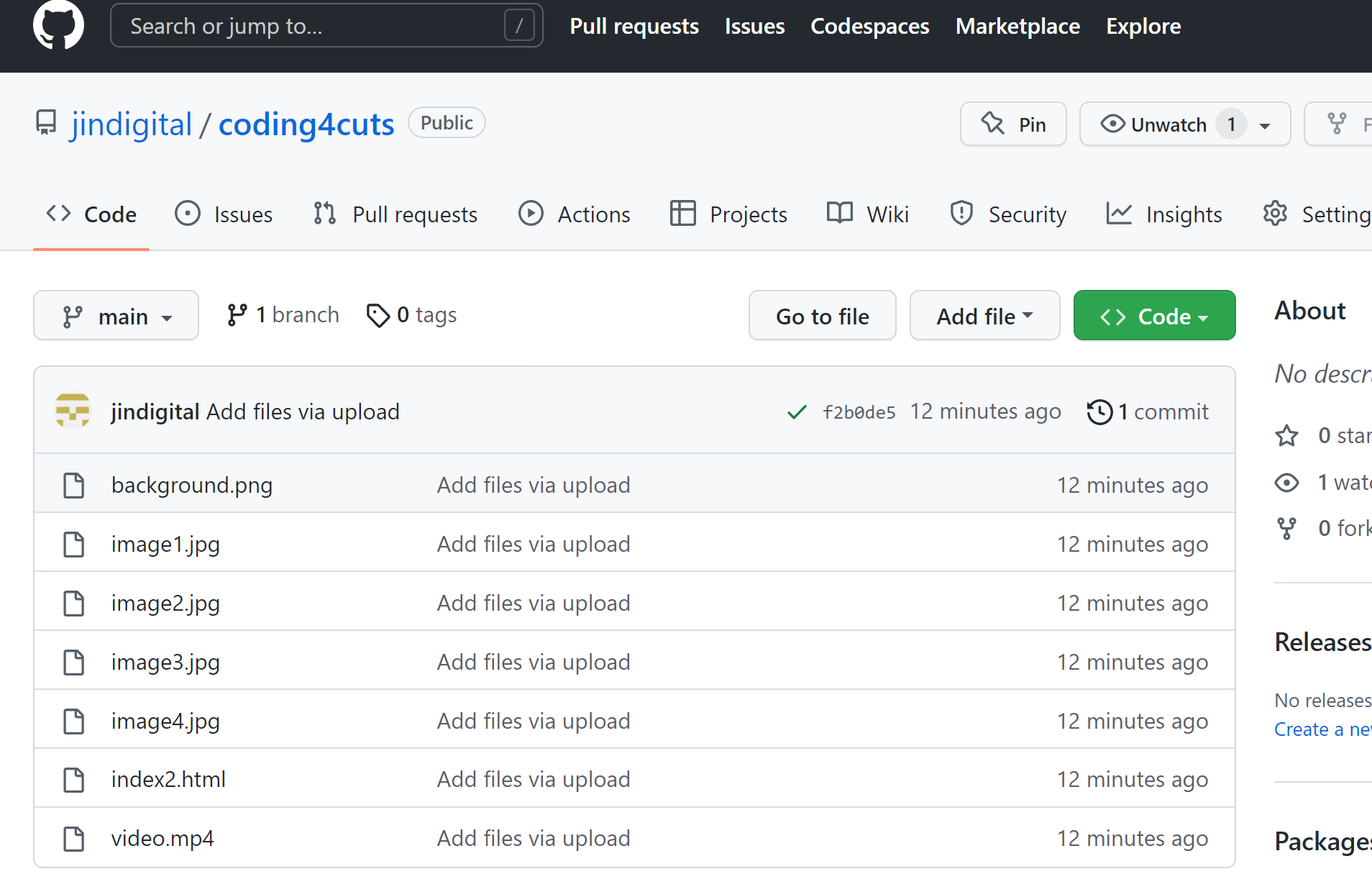Click the star icon in About sidebar
Image resolution: width=1372 pixels, height=892 pixels.
(1286, 435)
